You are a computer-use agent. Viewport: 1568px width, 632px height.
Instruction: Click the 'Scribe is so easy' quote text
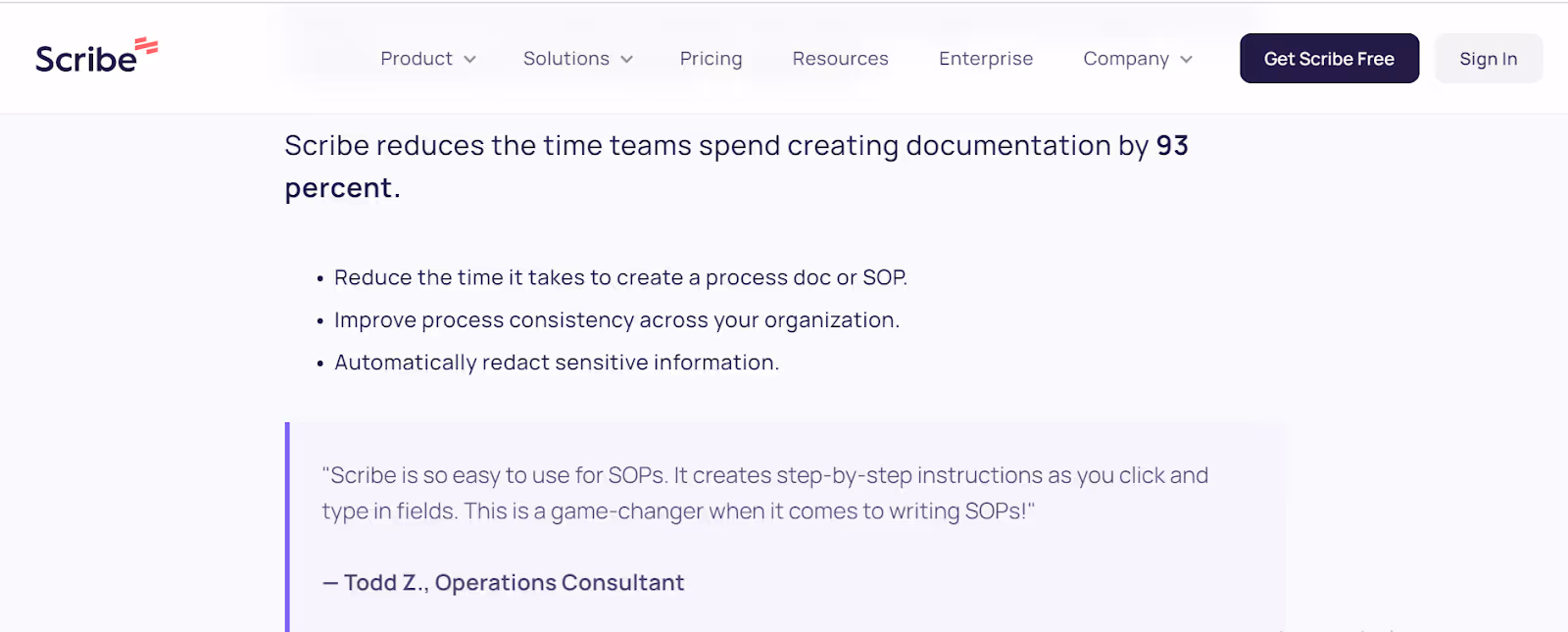pyautogui.click(x=764, y=493)
